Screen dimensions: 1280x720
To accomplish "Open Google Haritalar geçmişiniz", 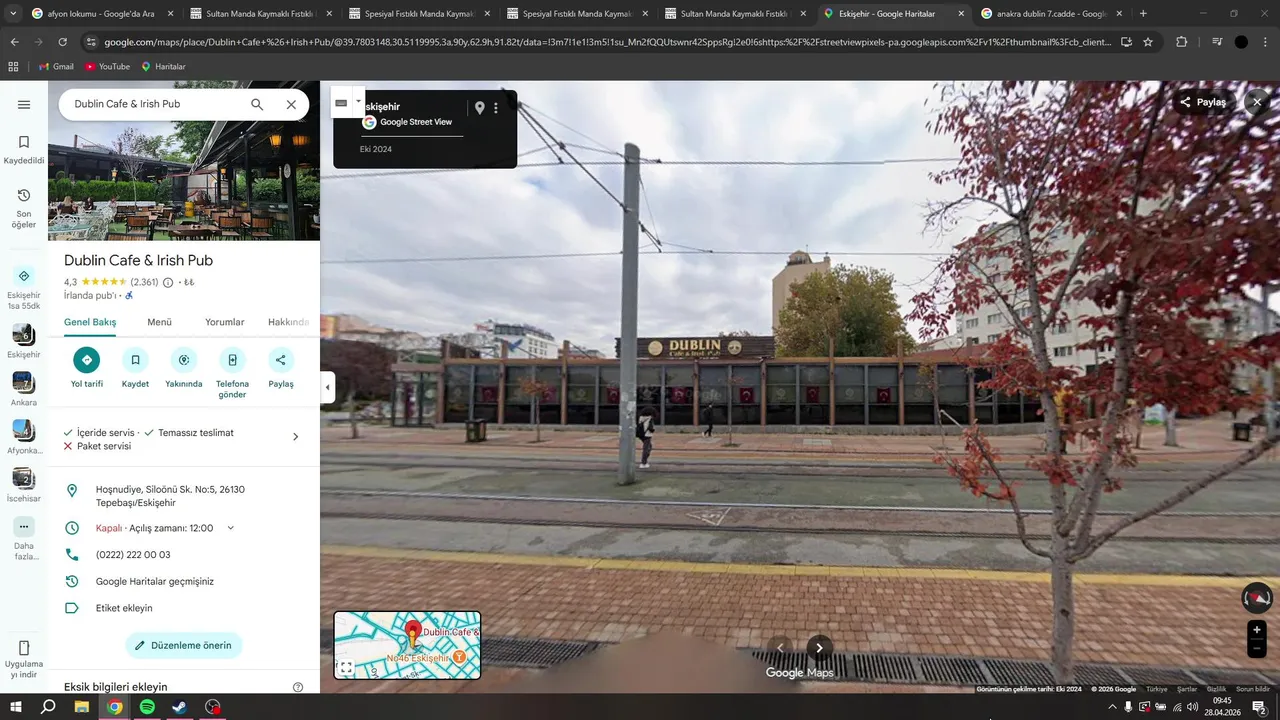I will [155, 582].
